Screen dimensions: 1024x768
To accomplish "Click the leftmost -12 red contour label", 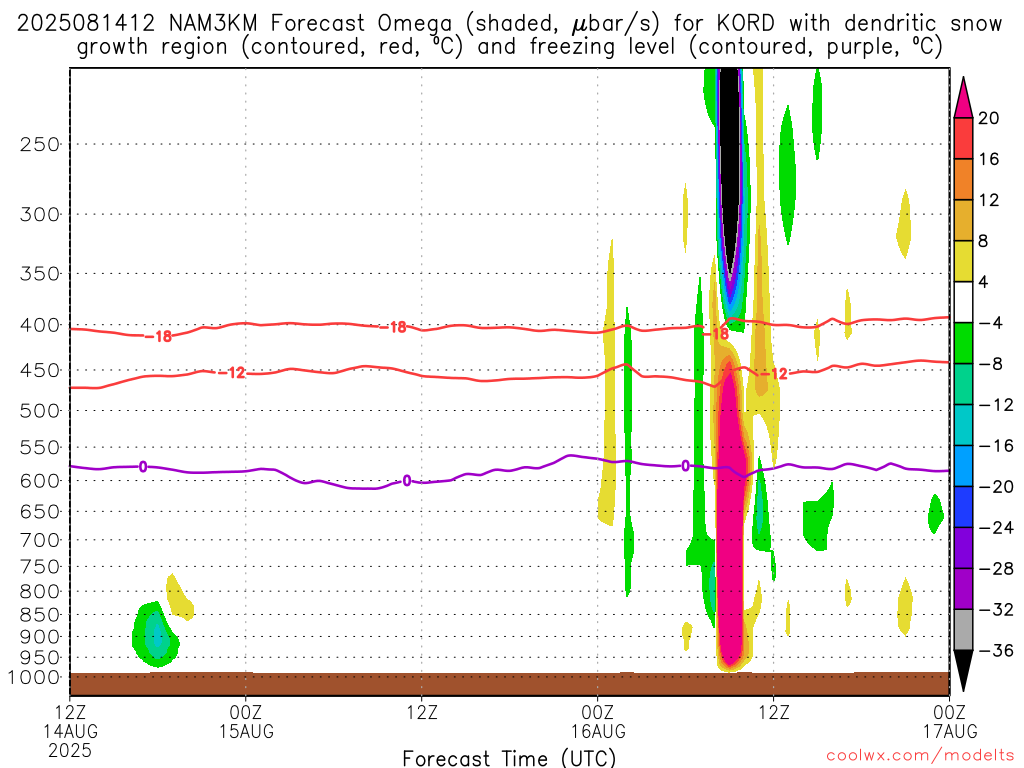I will 232,373.
